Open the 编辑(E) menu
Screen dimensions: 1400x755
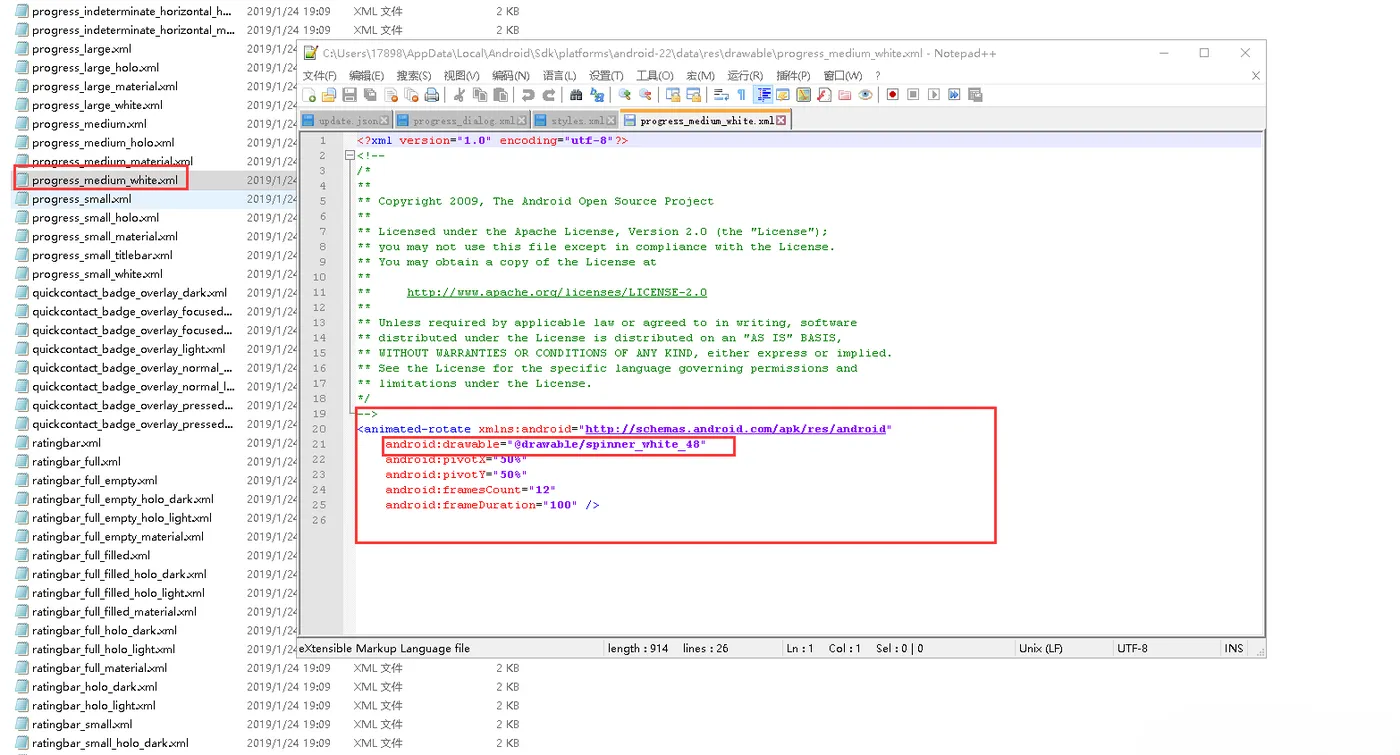click(366, 75)
